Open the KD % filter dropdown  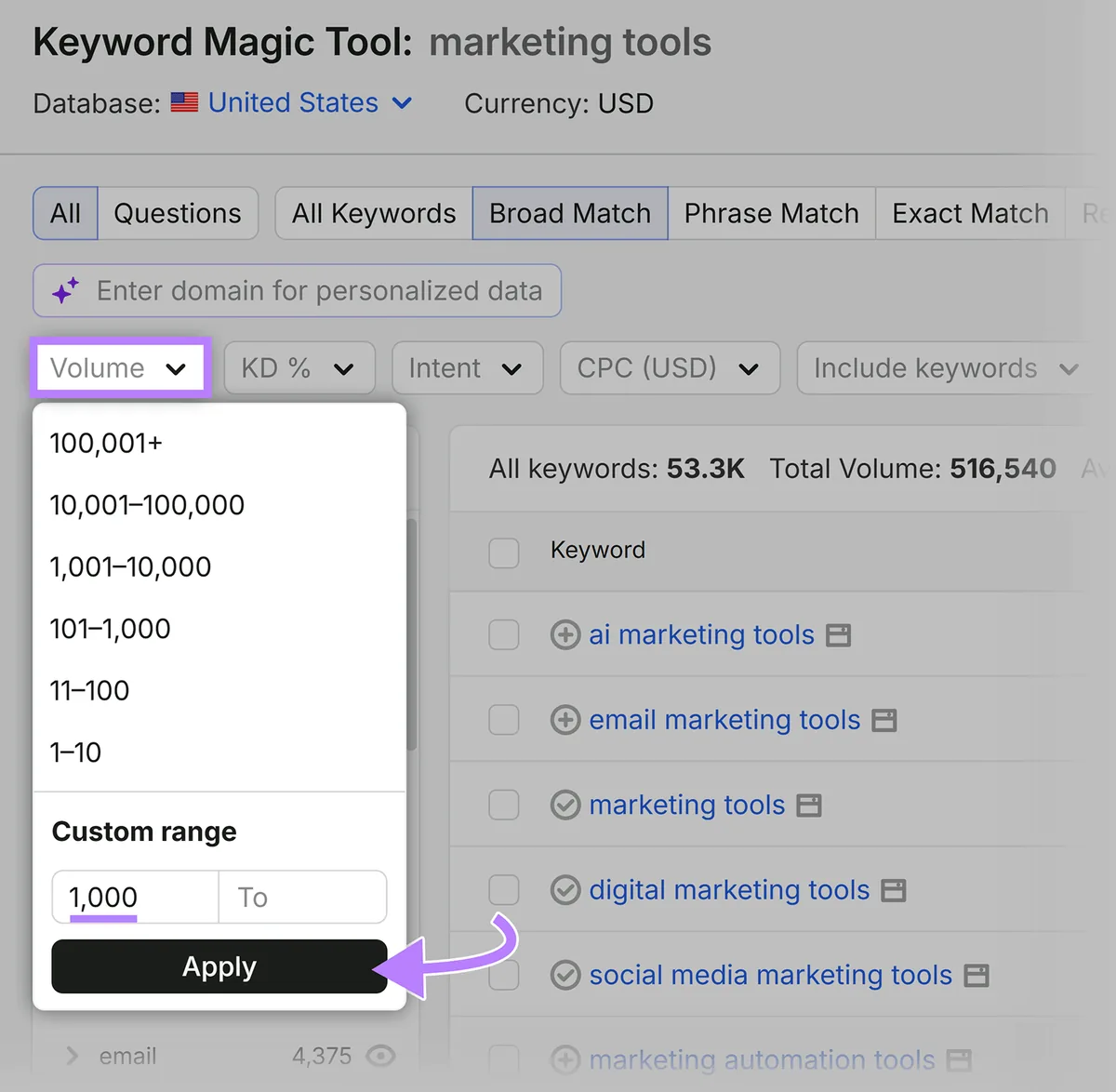point(299,368)
